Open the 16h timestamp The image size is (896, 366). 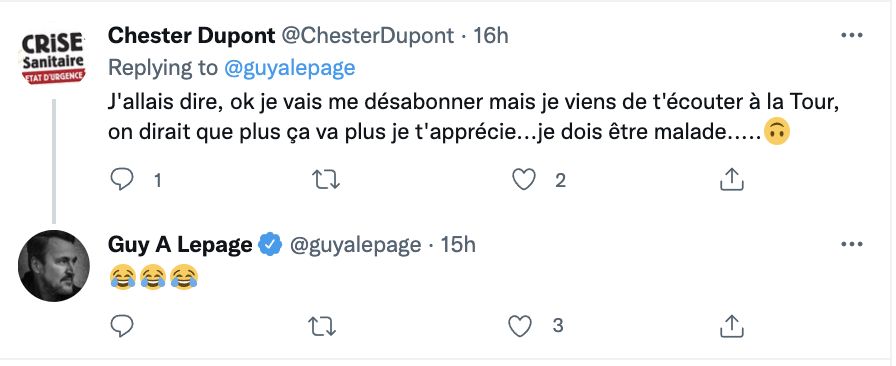(x=491, y=35)
